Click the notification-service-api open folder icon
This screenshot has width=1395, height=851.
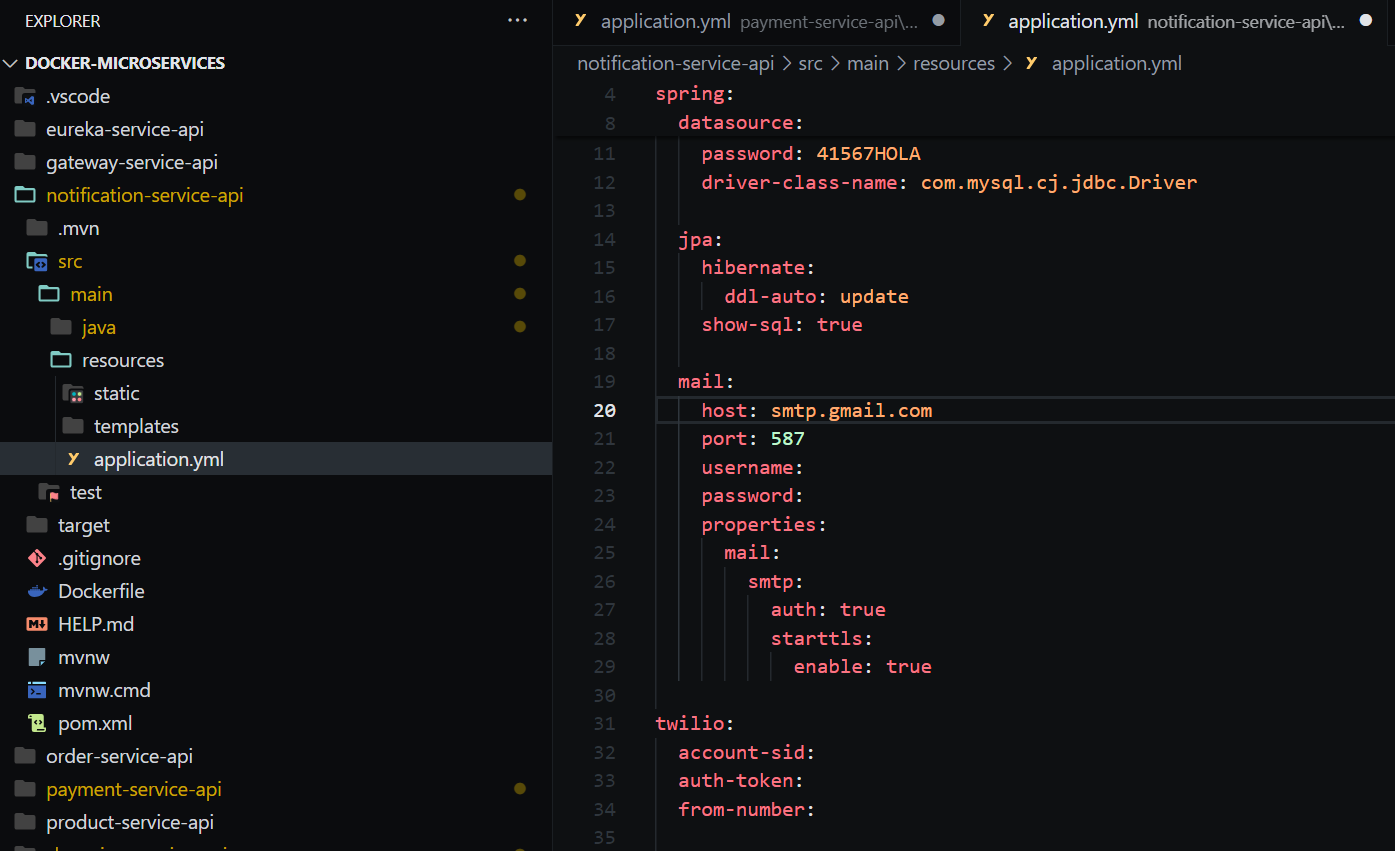[26, 195]
